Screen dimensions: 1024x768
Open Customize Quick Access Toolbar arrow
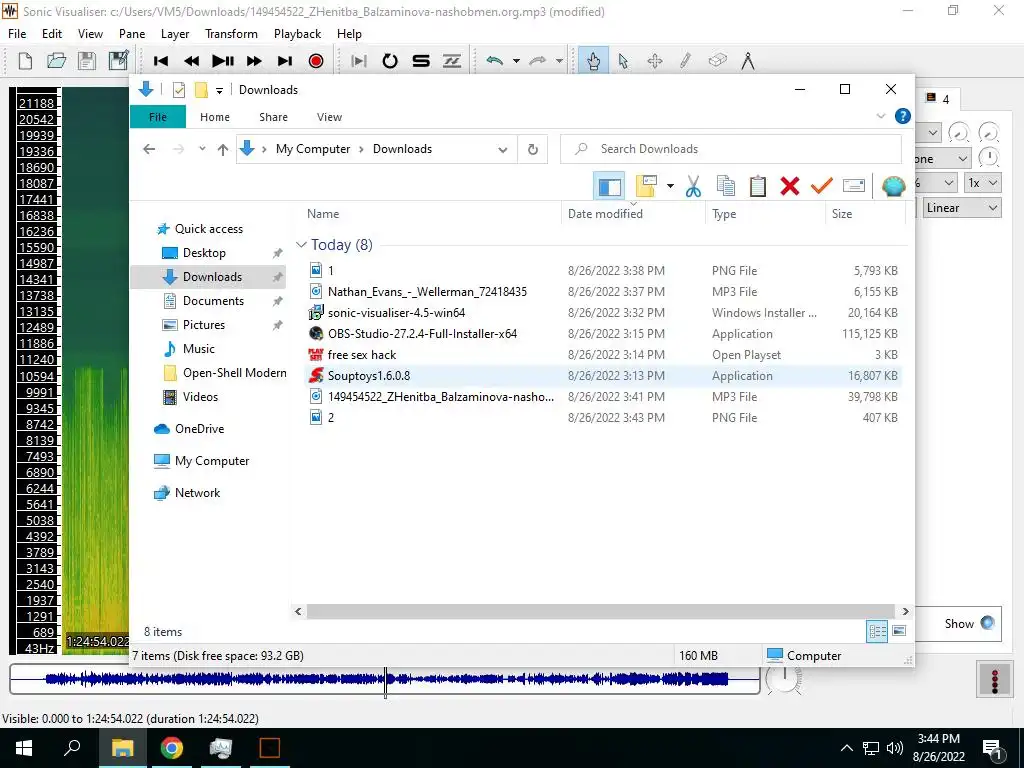(219, 90)
